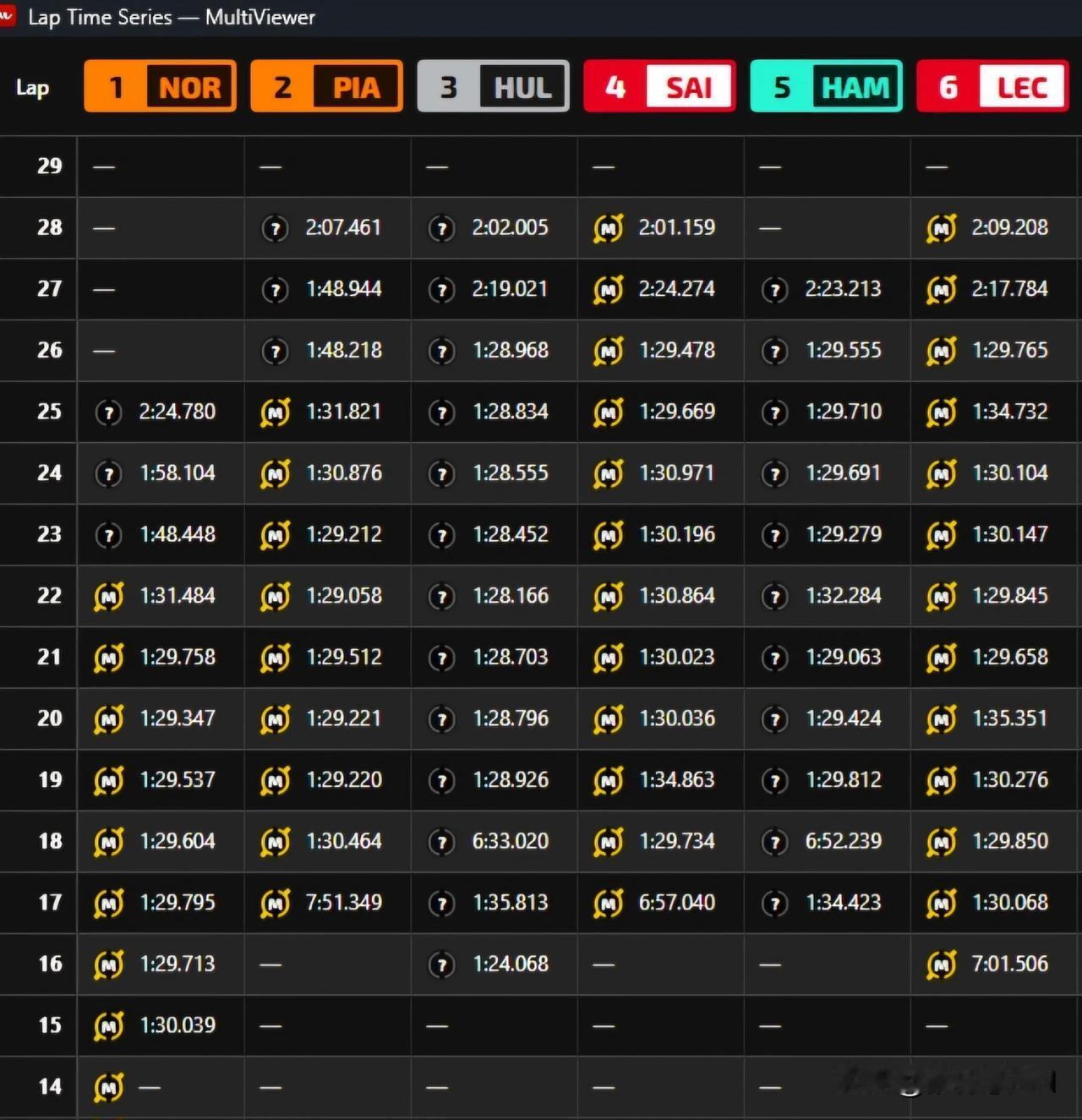1082x1120 pixels.
Task: Click unknown tyre icon beside 1:28.166
Action: pyautogui.click(x=441, y=597)
